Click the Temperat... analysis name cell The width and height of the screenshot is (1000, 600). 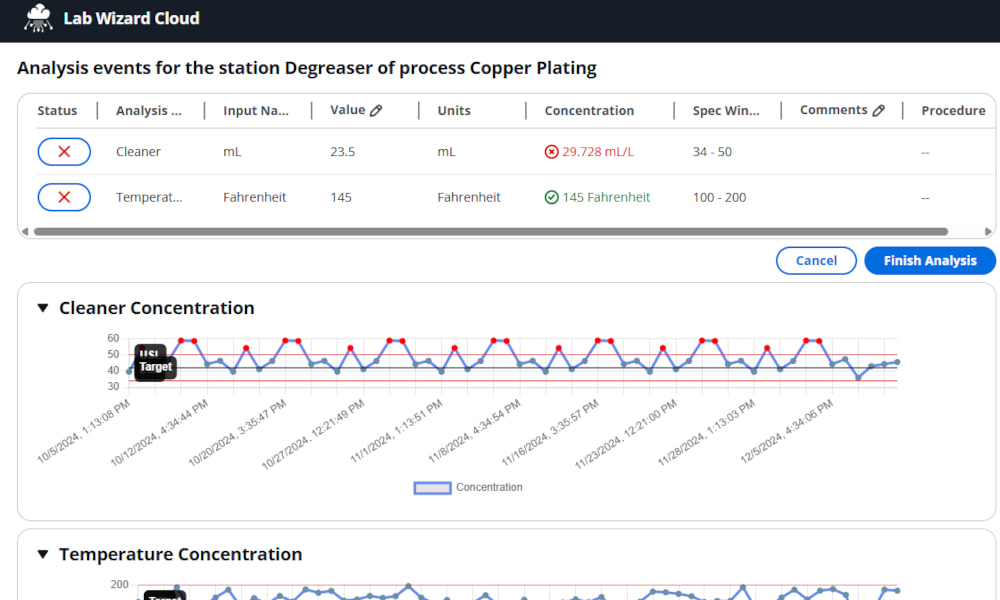149,198
